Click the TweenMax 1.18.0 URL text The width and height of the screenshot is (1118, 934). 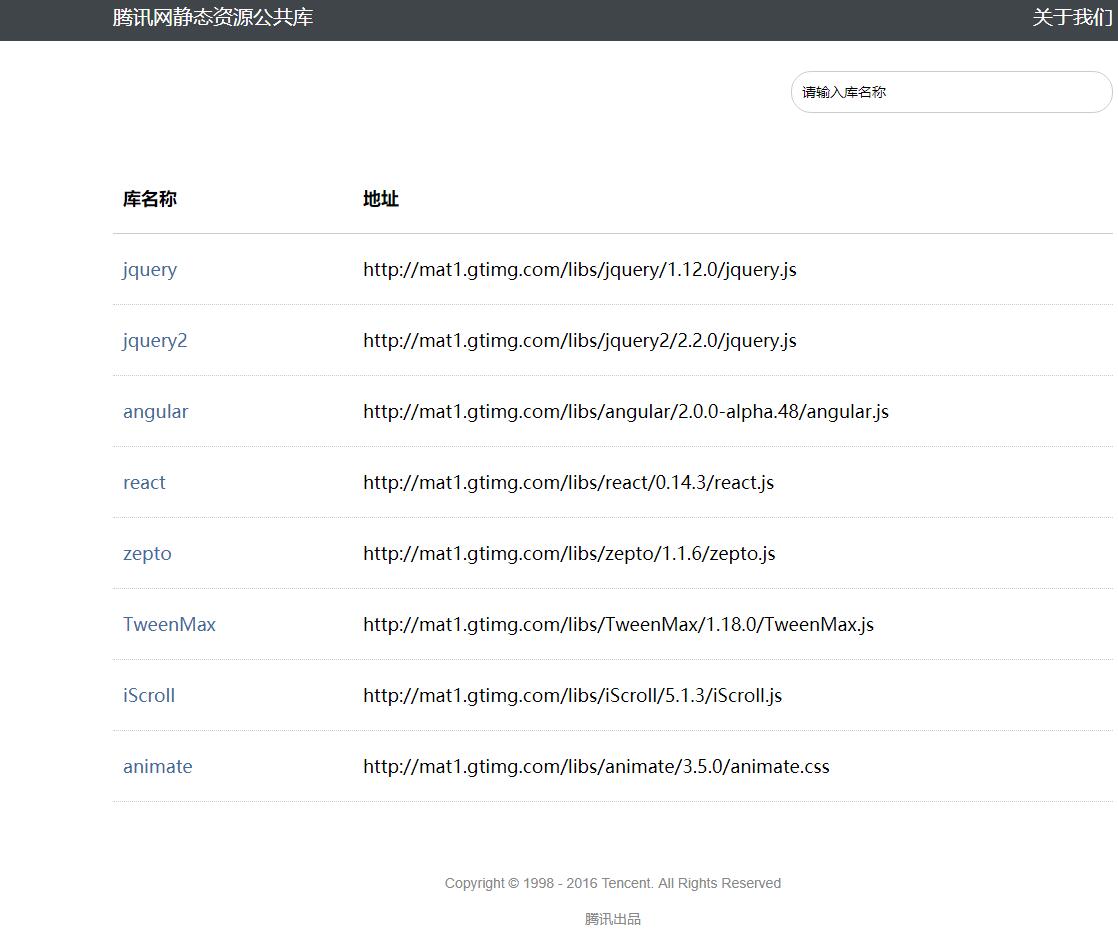click(618, 625)
